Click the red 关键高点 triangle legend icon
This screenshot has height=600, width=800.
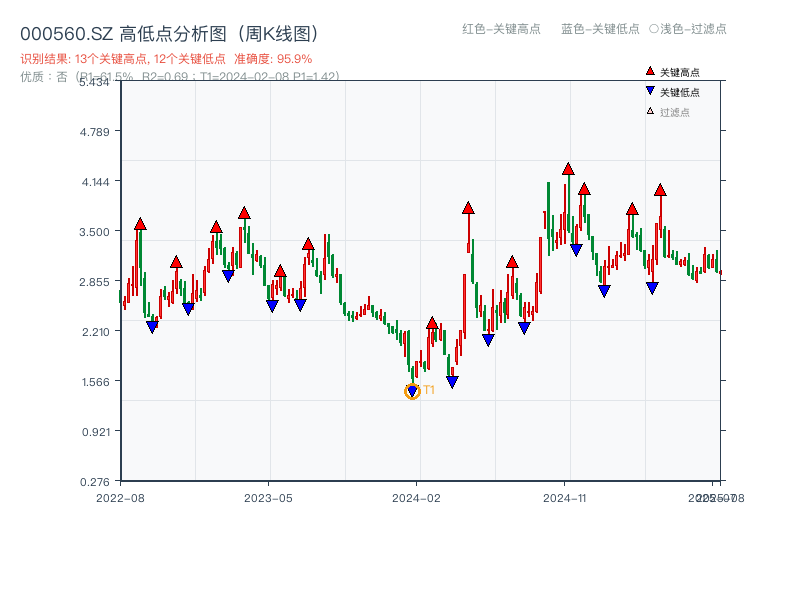pos(650,71)
